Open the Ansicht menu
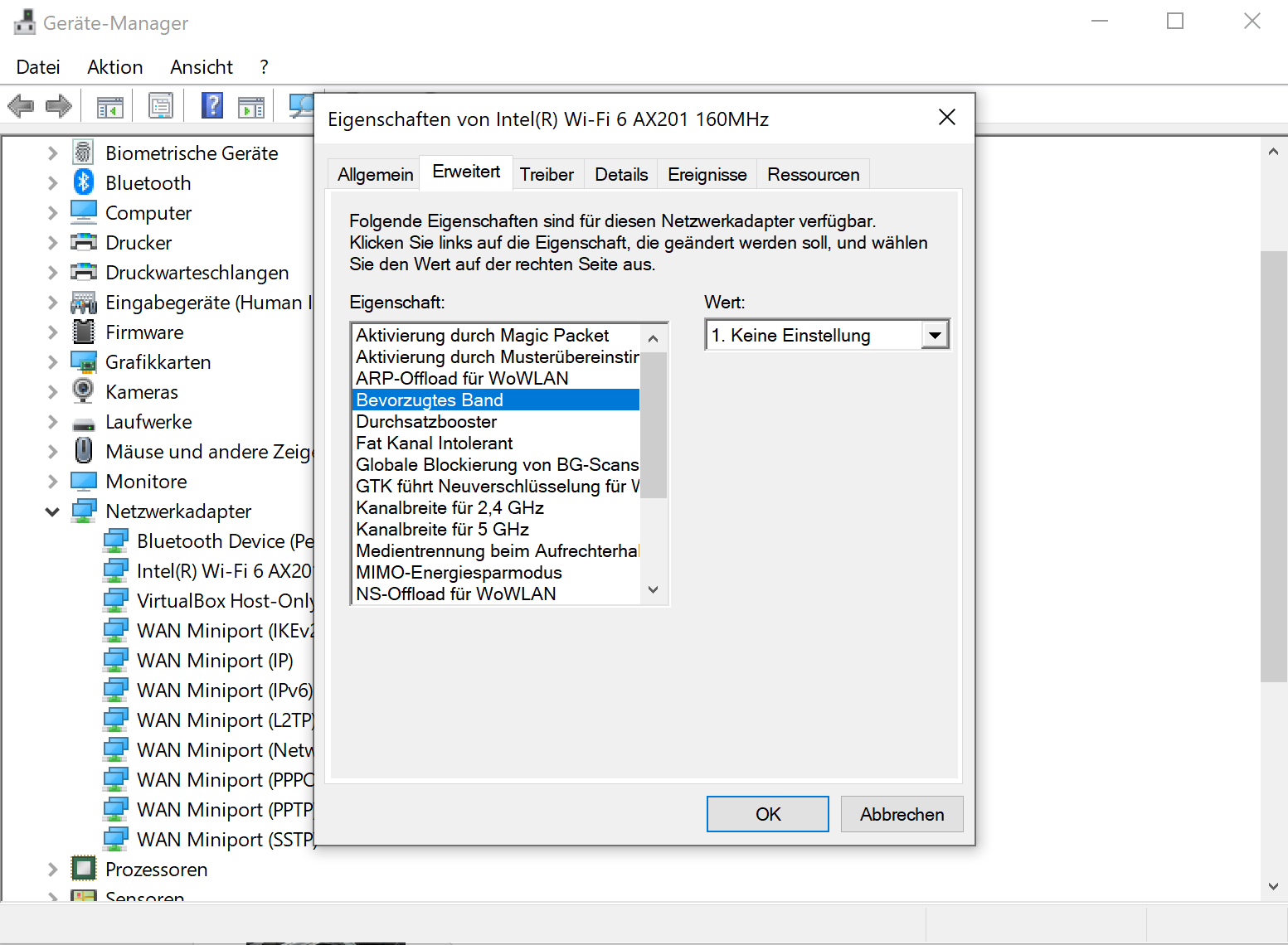 click(202, 67)
